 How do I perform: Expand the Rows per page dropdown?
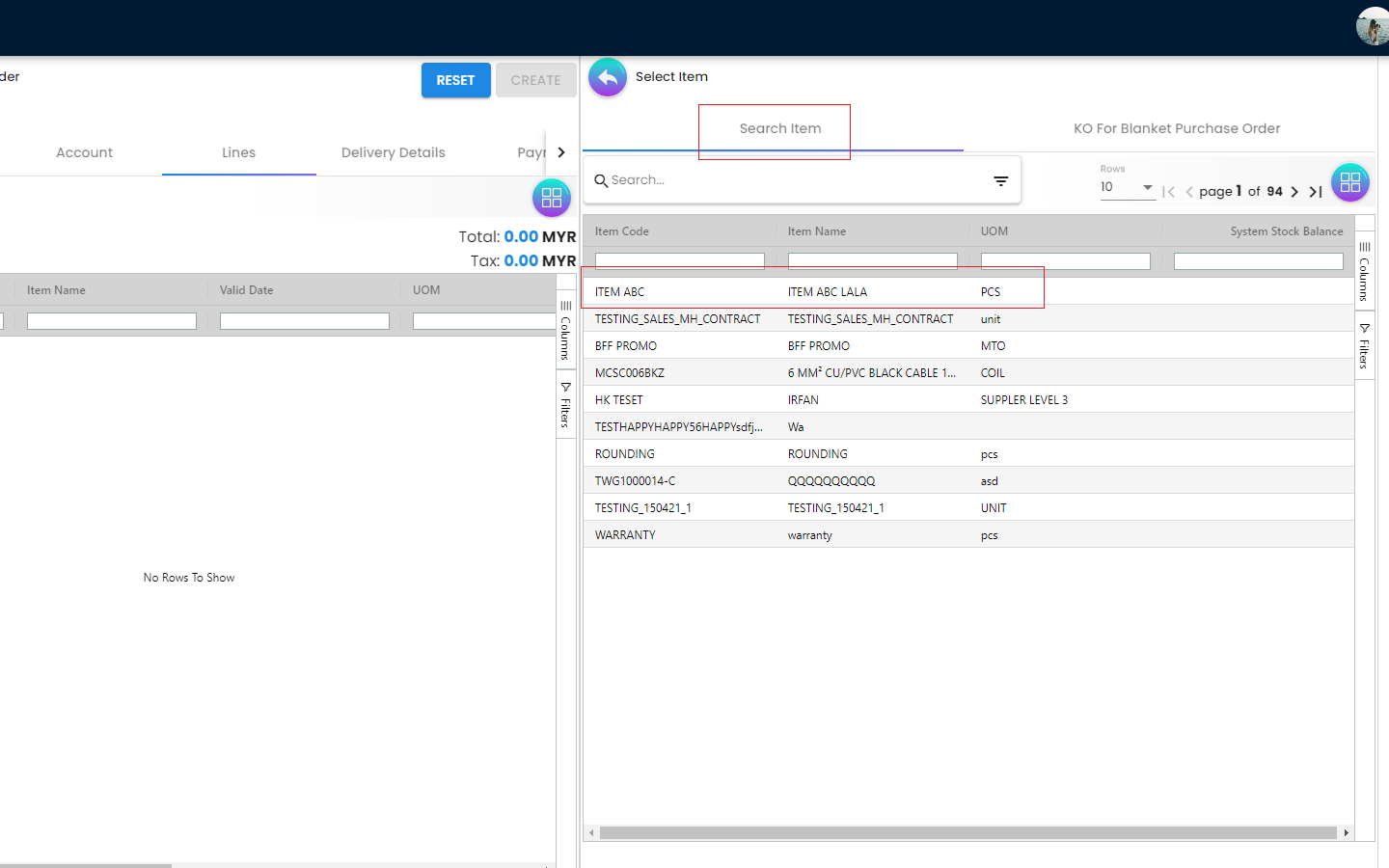1127,187
